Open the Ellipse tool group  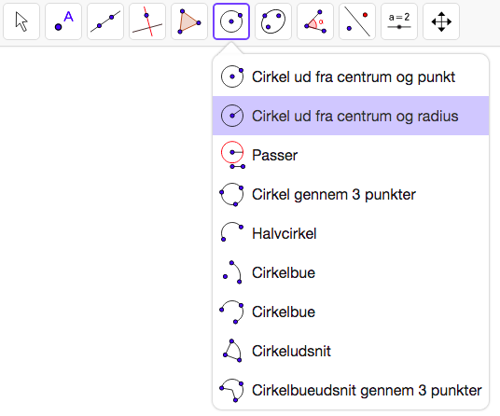click(x=273, y=22)
